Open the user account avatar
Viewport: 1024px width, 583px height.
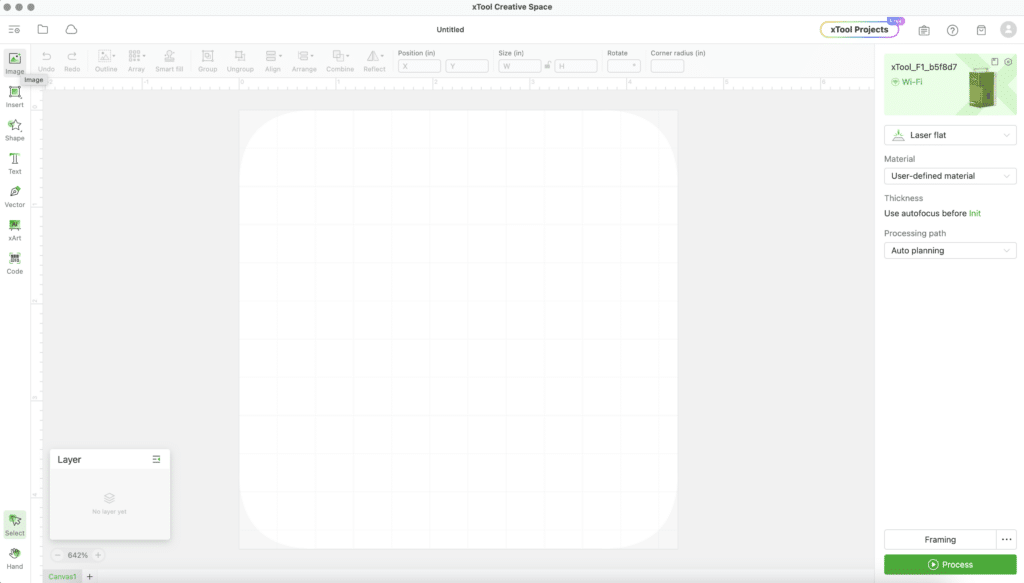pos(1008,29)
